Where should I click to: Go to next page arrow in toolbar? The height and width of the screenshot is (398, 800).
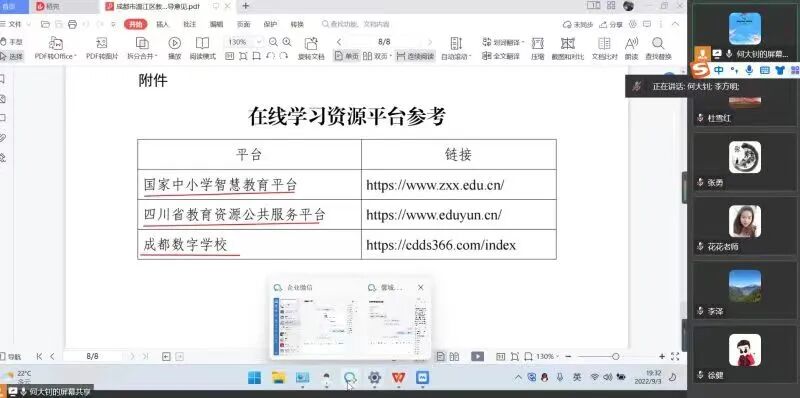[430, 42]
